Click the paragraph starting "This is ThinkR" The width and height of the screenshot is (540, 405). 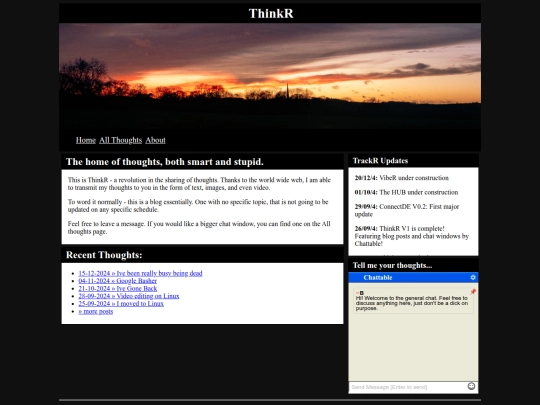pos(199,184)
